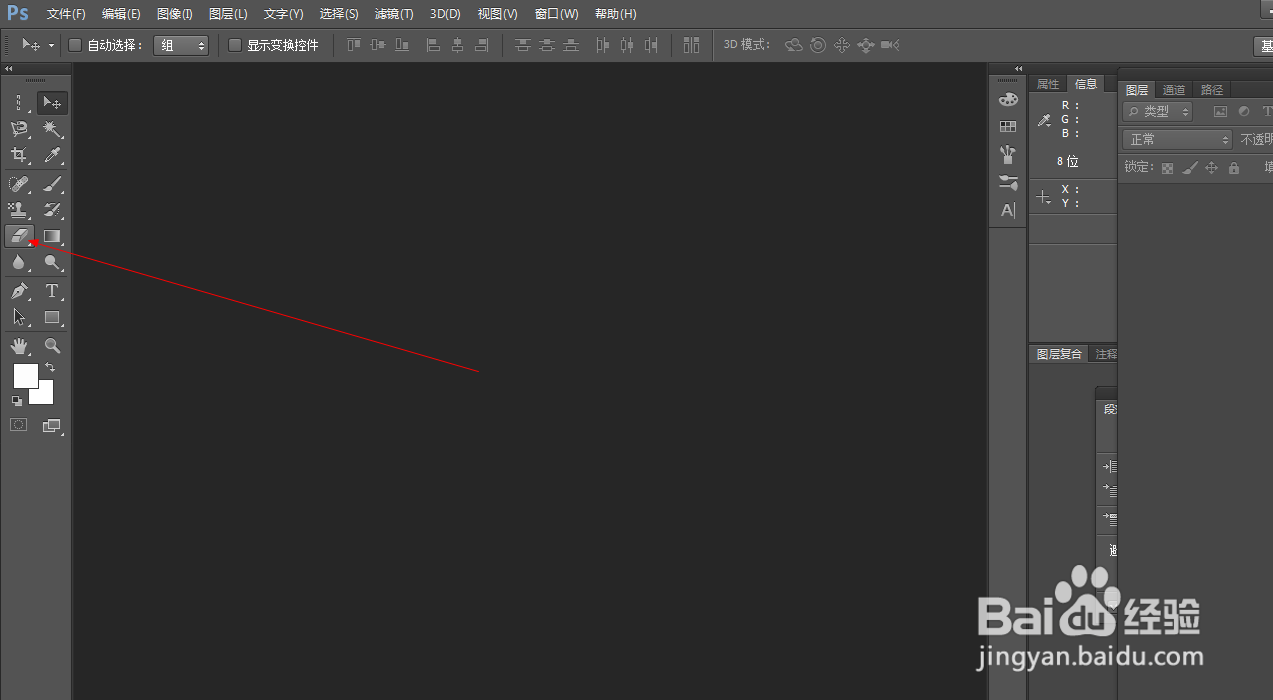
Task: Select the Zoom tool
Action: click(x=52, y=346)
